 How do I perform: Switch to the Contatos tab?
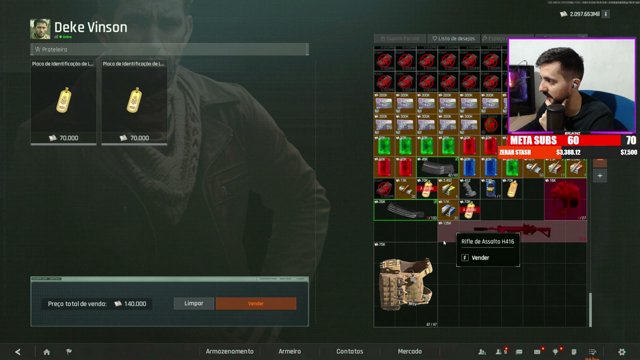pos(350,351)
